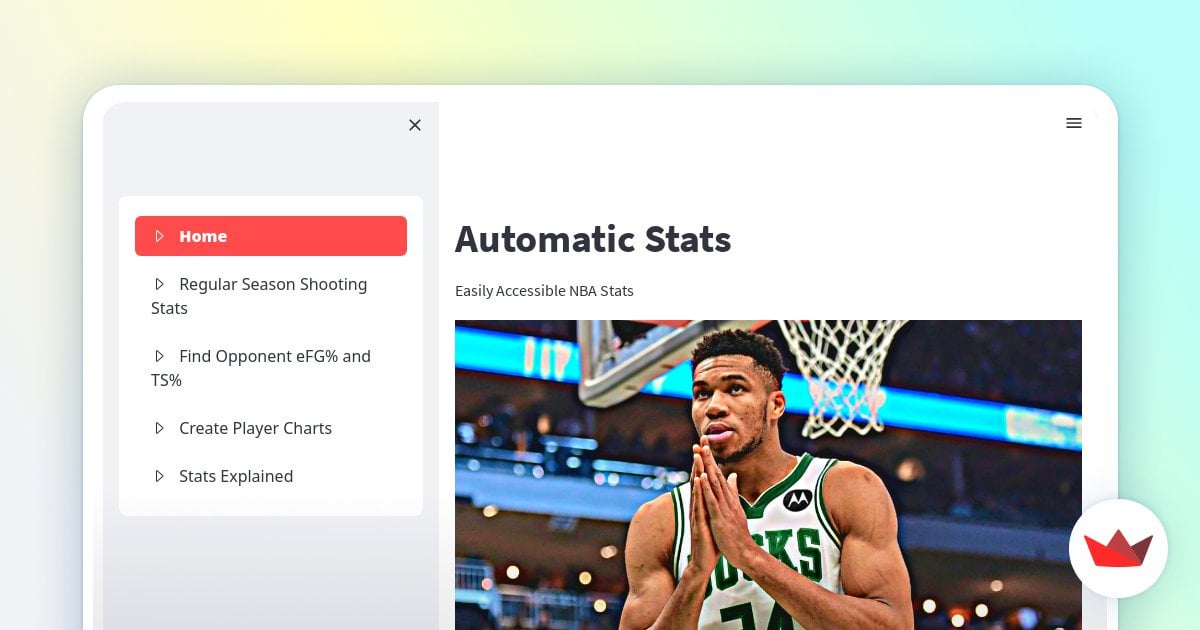Click the triangle icon beside Create Player Charts

pyautogui.click(x=159, y=428)
